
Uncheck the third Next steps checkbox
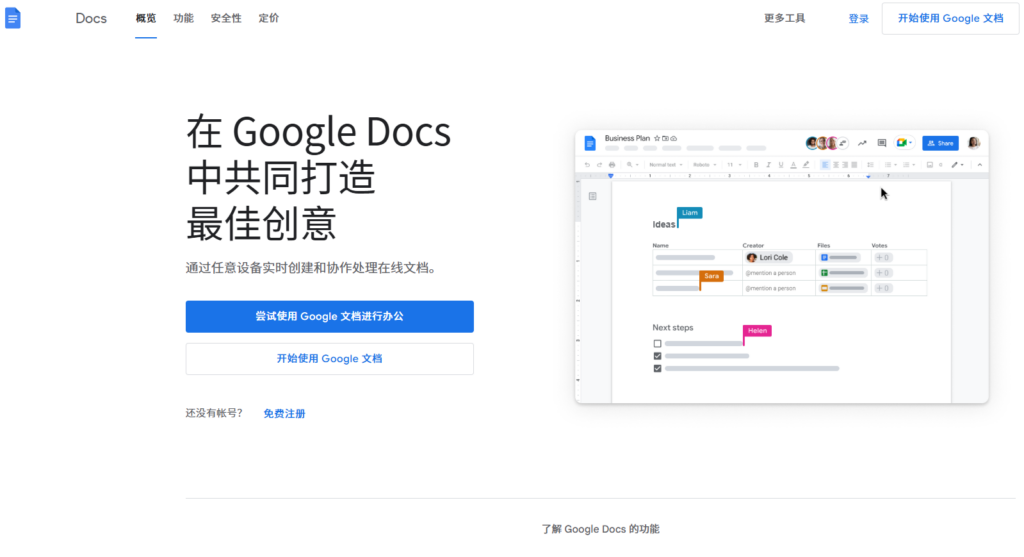[657, 368]
